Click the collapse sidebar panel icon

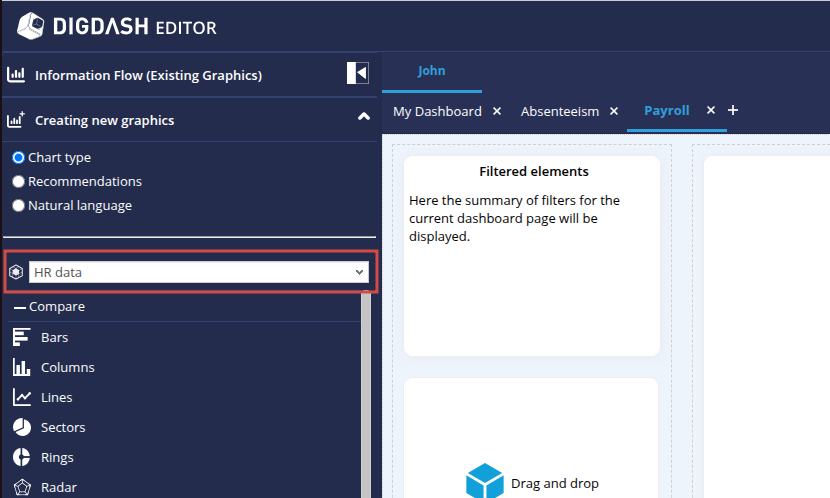(357, 74)
